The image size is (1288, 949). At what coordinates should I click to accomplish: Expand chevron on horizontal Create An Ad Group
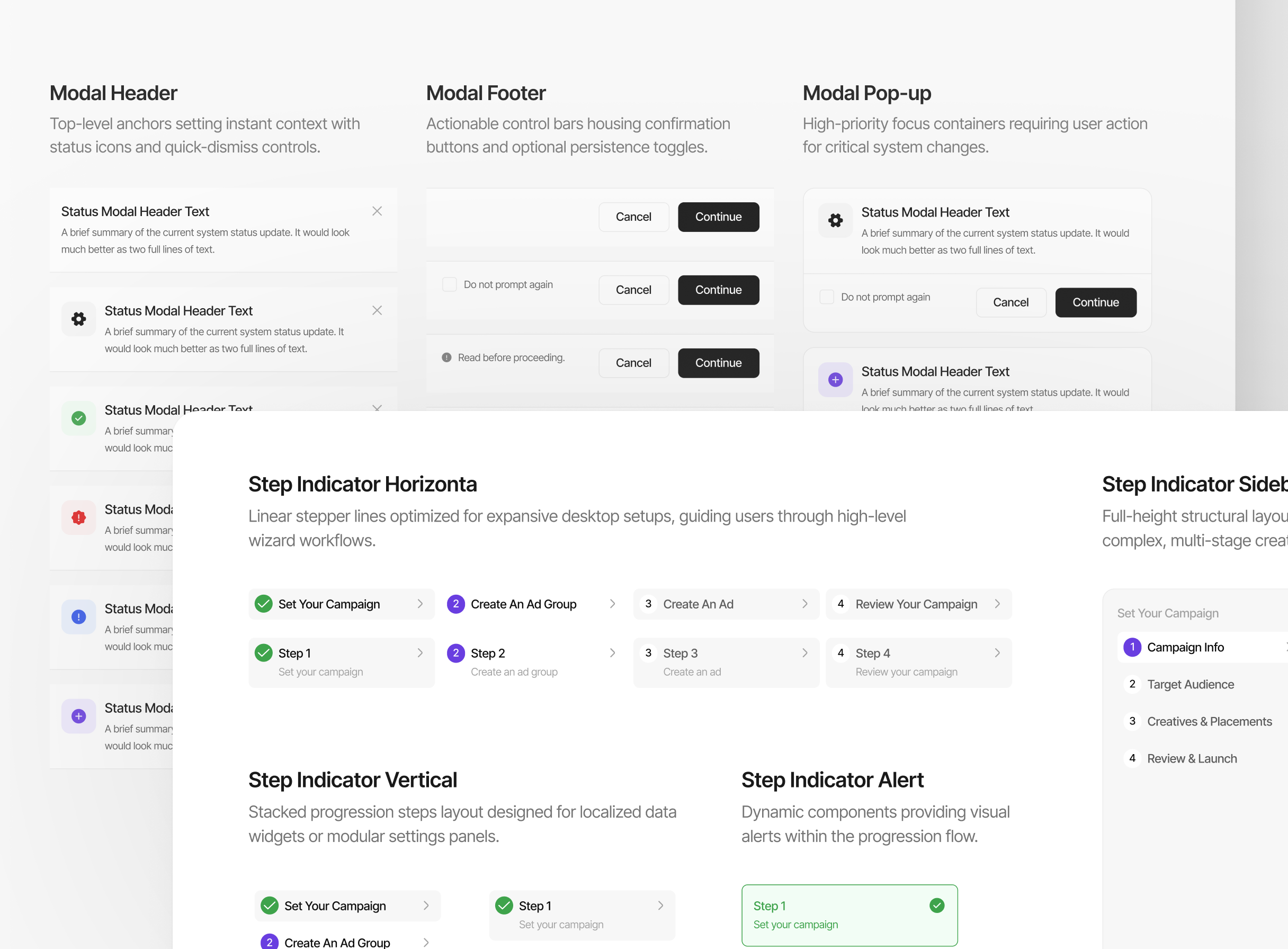(612, 604)
